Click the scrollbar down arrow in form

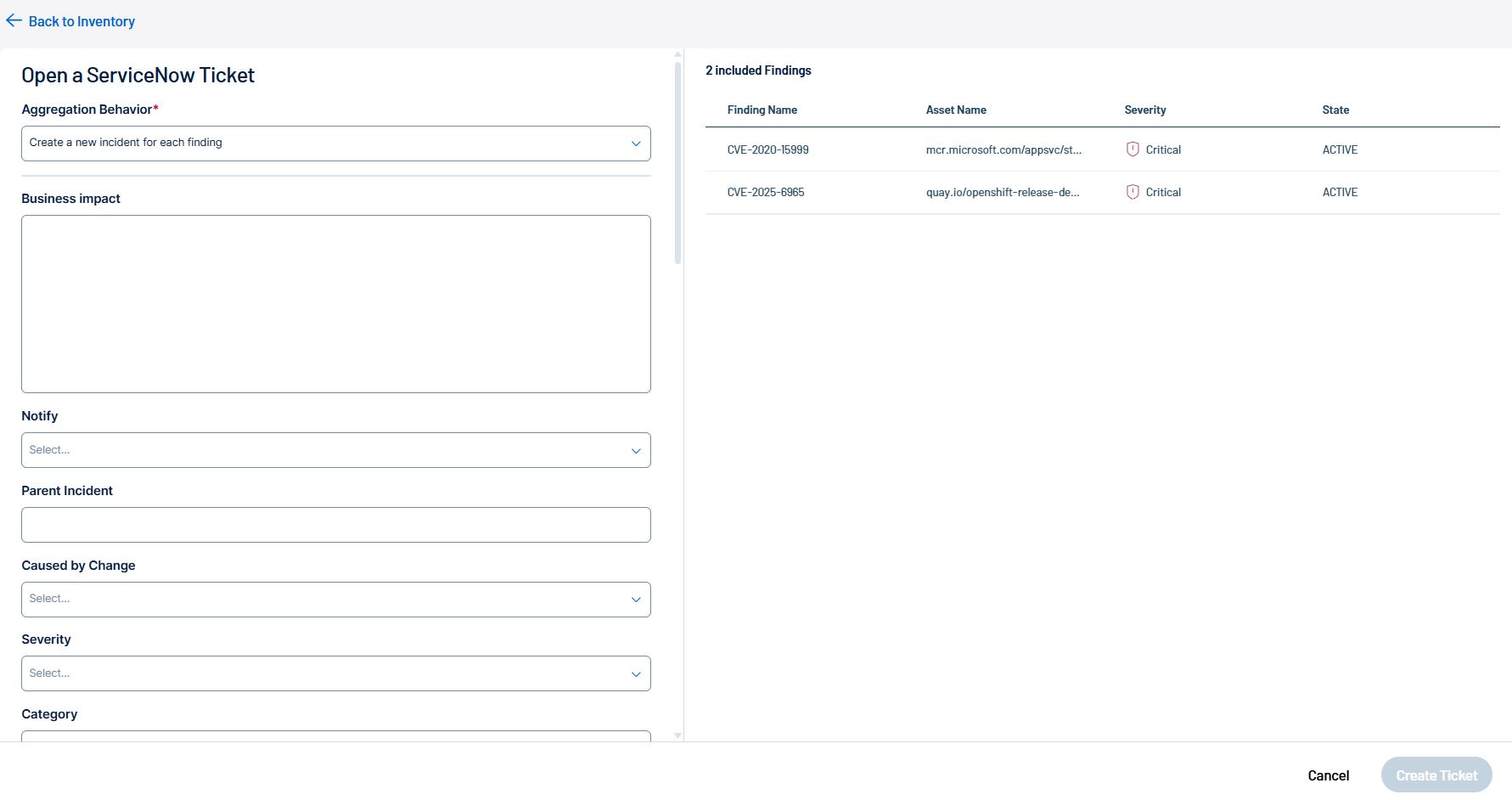pos(677,735)
